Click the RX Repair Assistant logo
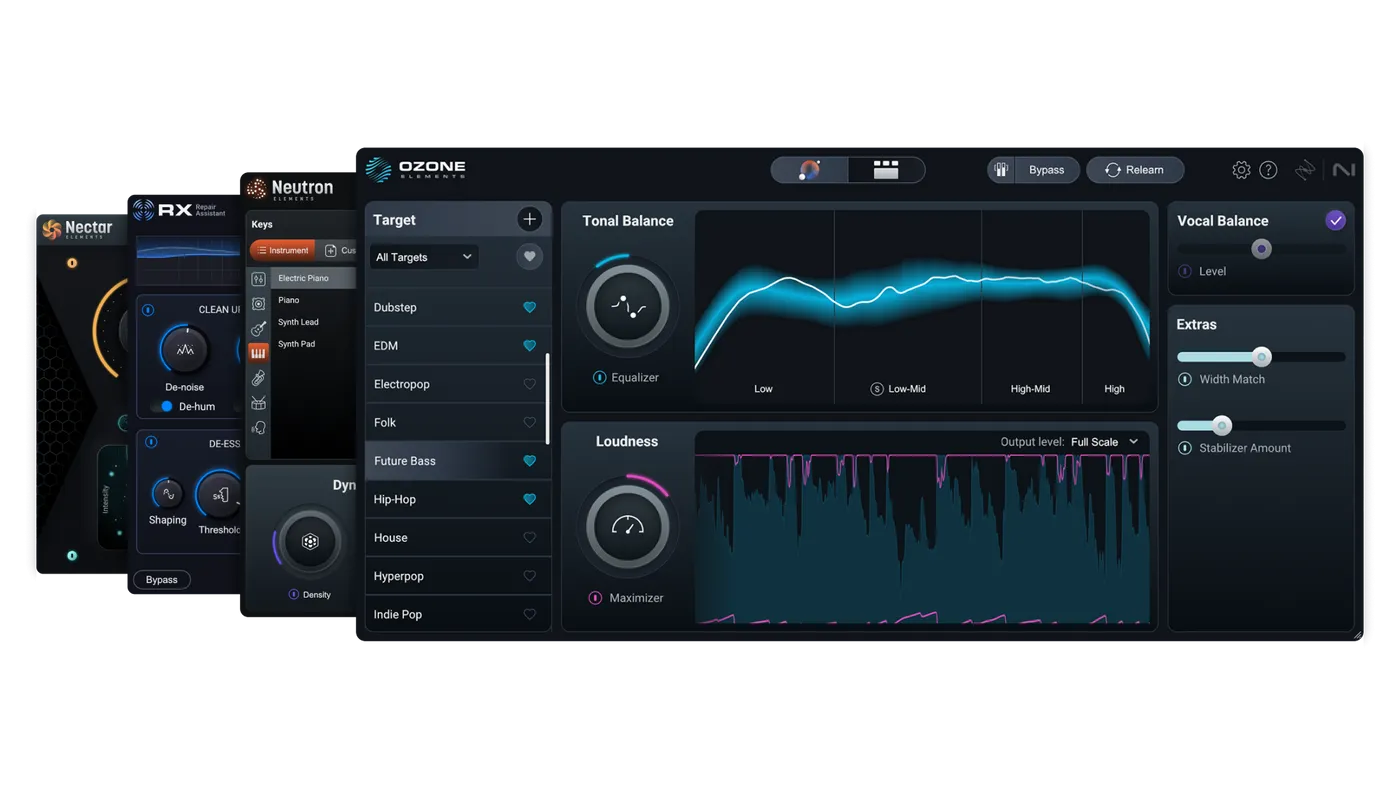The height and width of the screenshot is (788, 1400). 179,209
